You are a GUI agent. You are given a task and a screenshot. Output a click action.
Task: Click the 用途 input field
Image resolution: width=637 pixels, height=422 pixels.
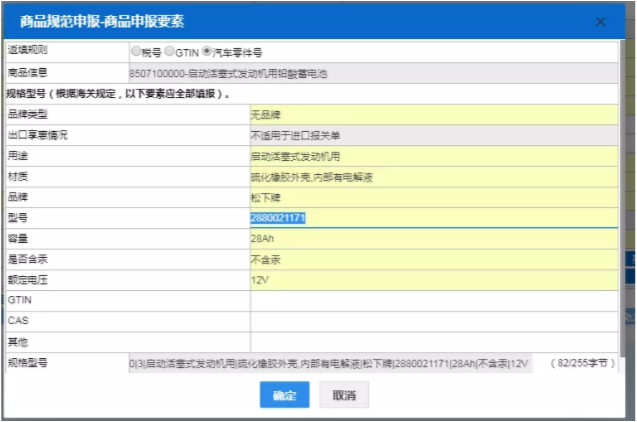tap(432, 156)
